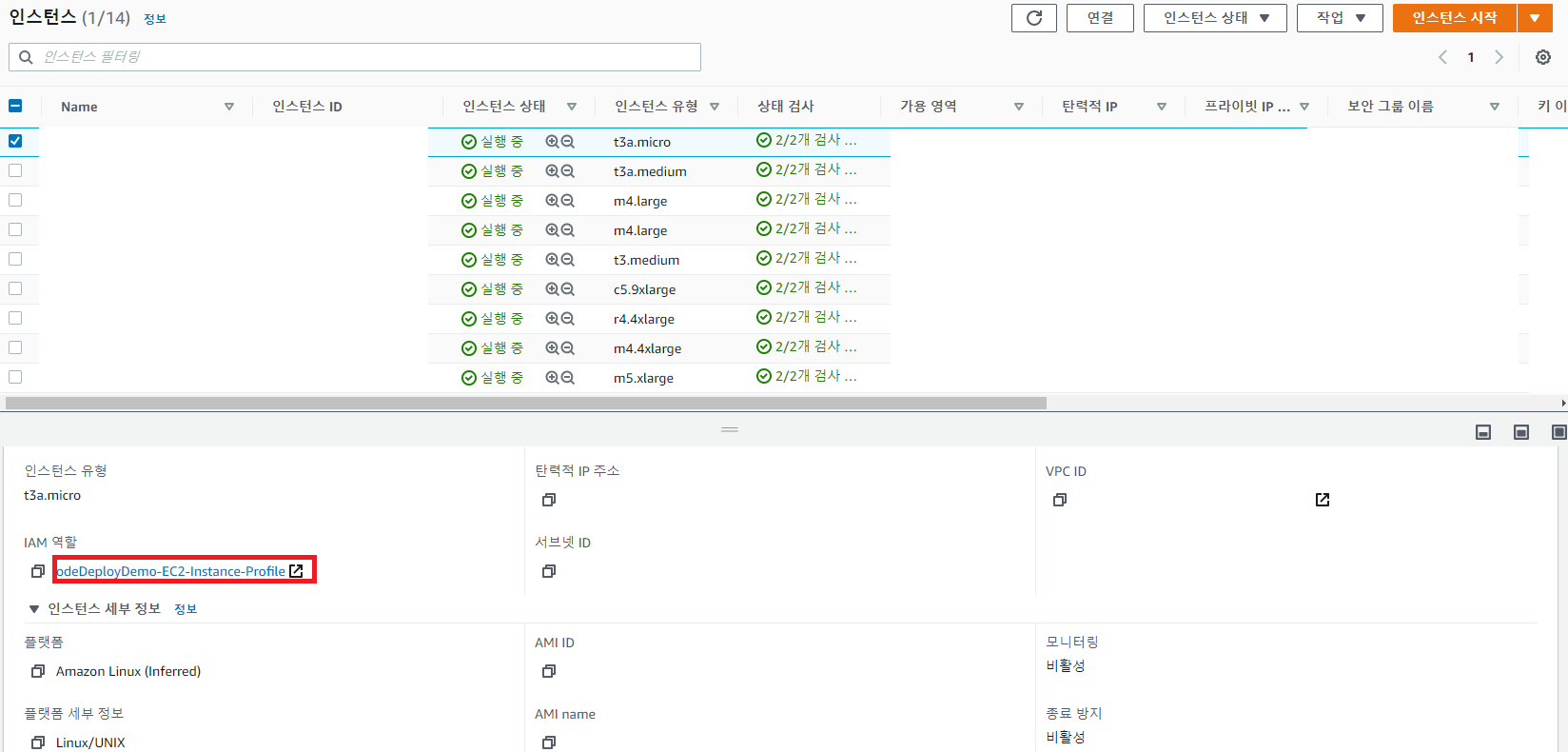Copy Linux/UNIX platform details
The image size is (1568, 752).
38,742
